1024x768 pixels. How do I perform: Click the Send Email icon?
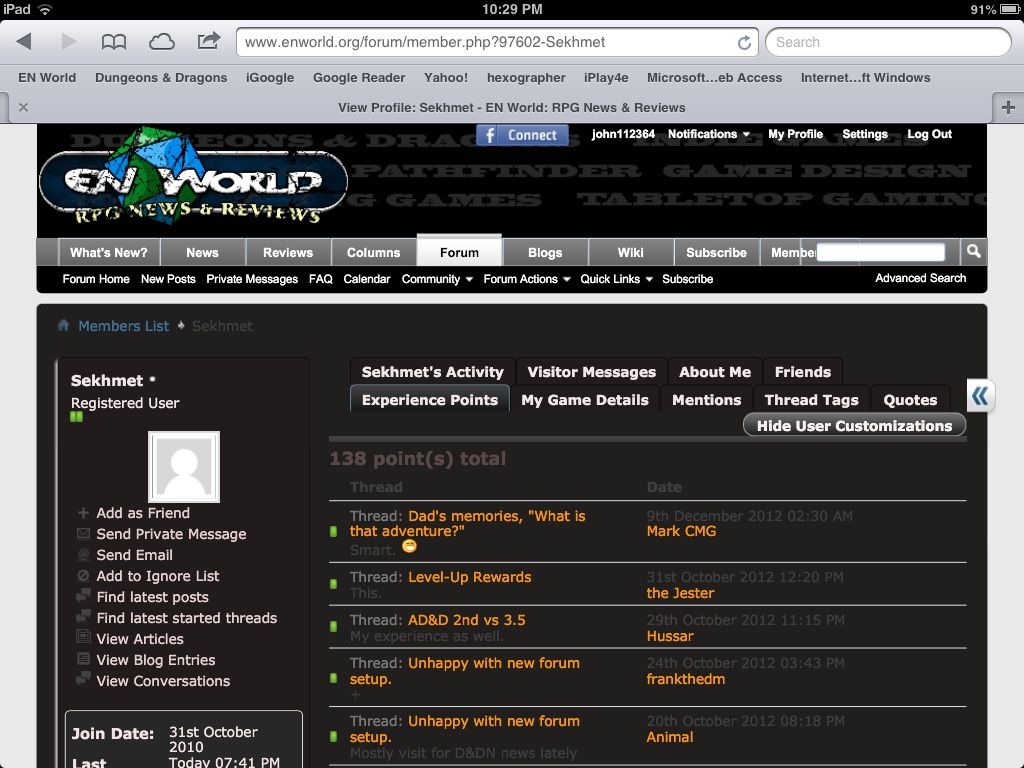click(83, 555)
